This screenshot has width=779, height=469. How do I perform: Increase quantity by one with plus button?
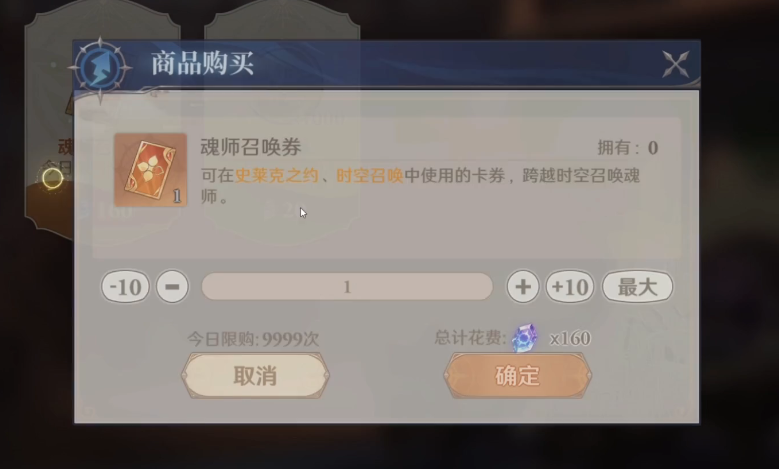(523, 287)
